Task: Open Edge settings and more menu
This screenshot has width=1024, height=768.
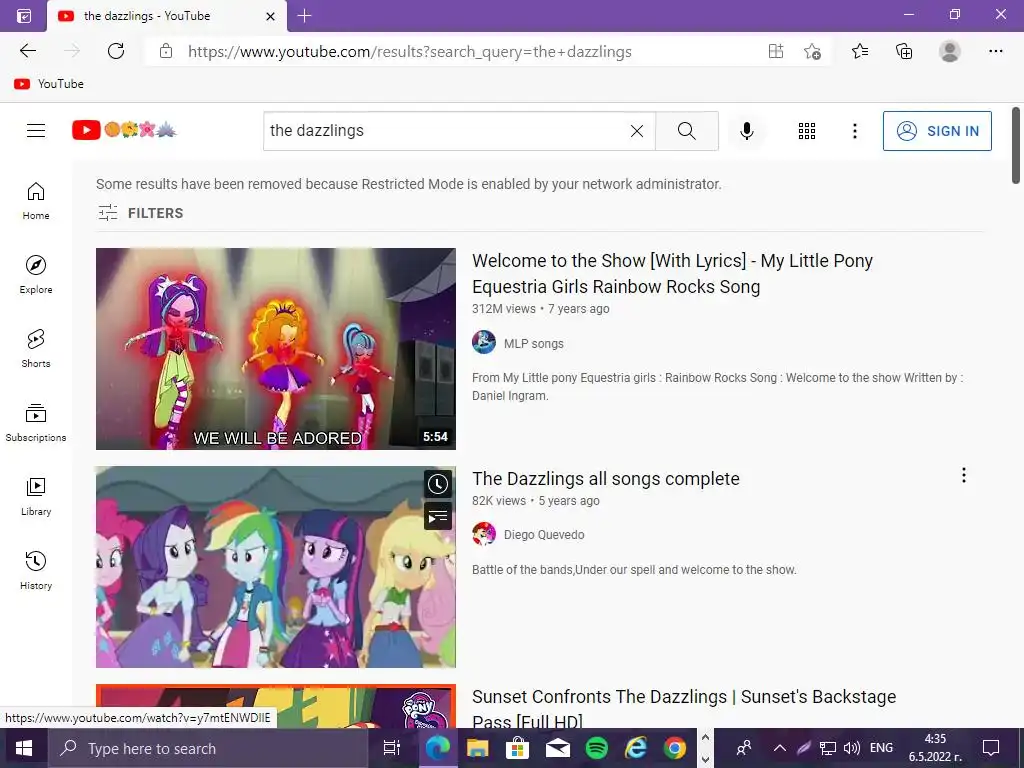Action: click(x=995, y=51)
